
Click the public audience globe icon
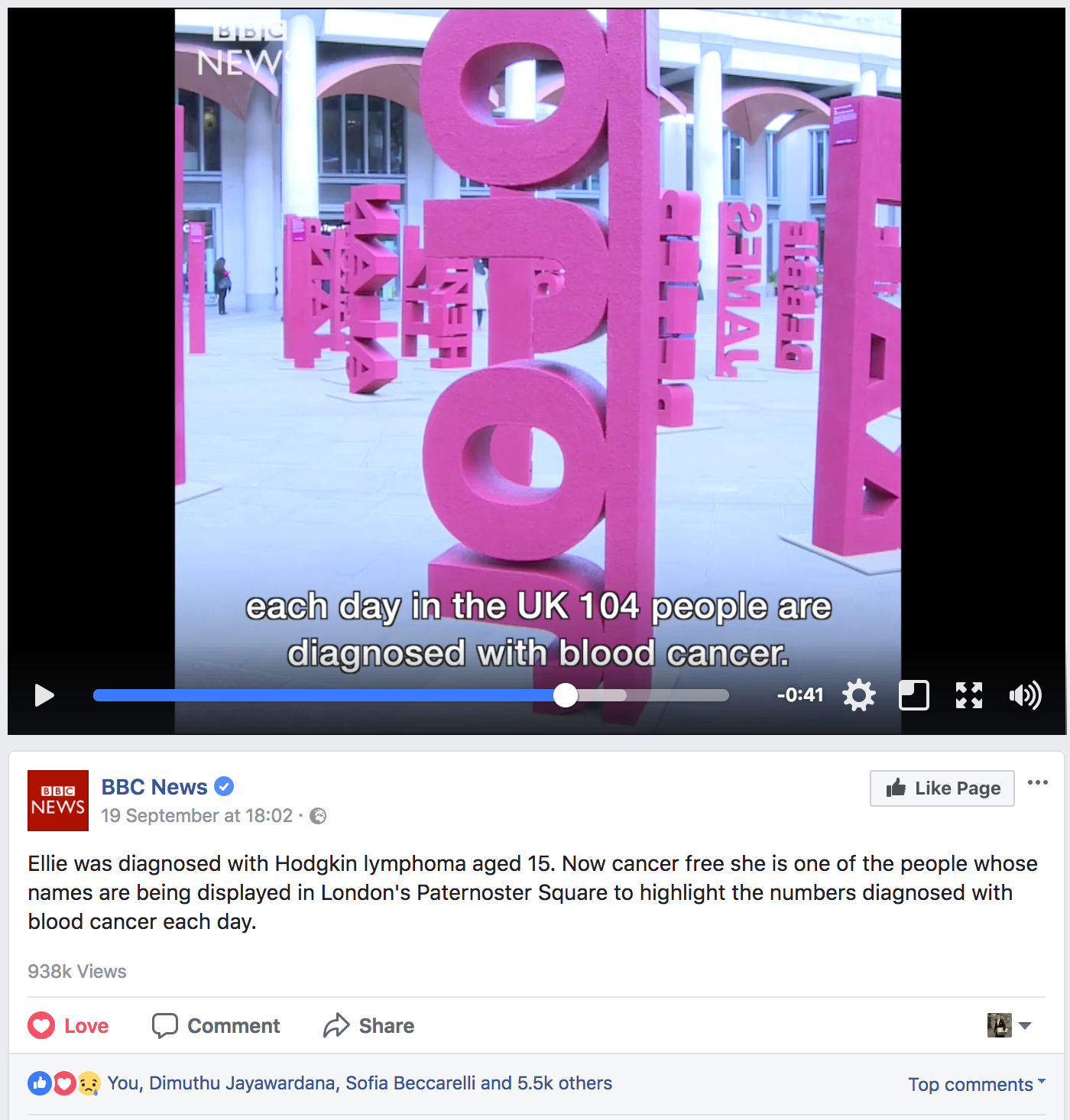click(x=318, y=816)
